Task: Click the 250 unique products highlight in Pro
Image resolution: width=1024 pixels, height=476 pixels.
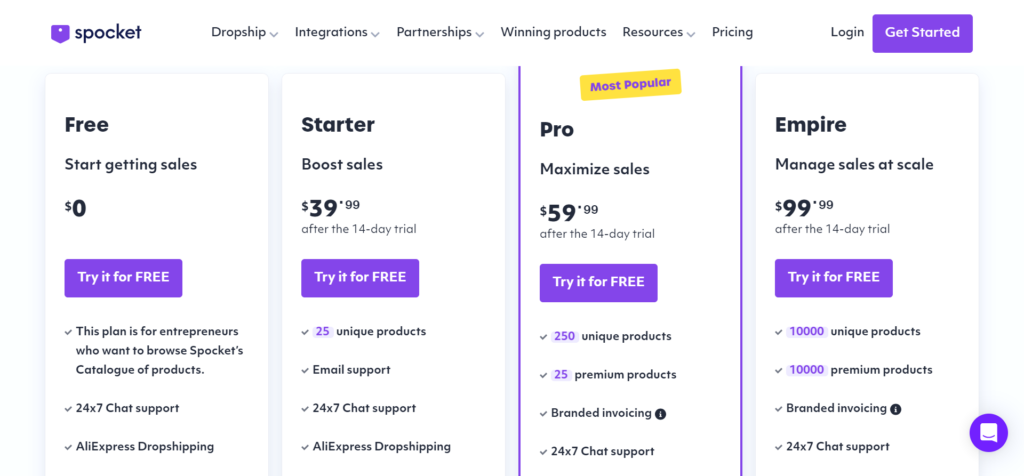Action: pos(564,337)
